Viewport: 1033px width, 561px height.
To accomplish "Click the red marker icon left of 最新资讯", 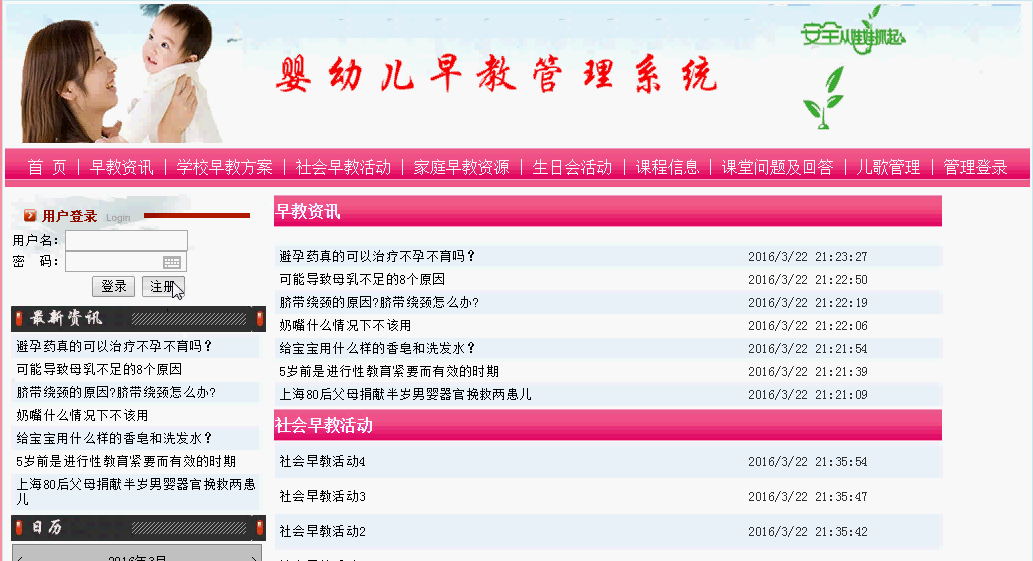I will point(19,319).
